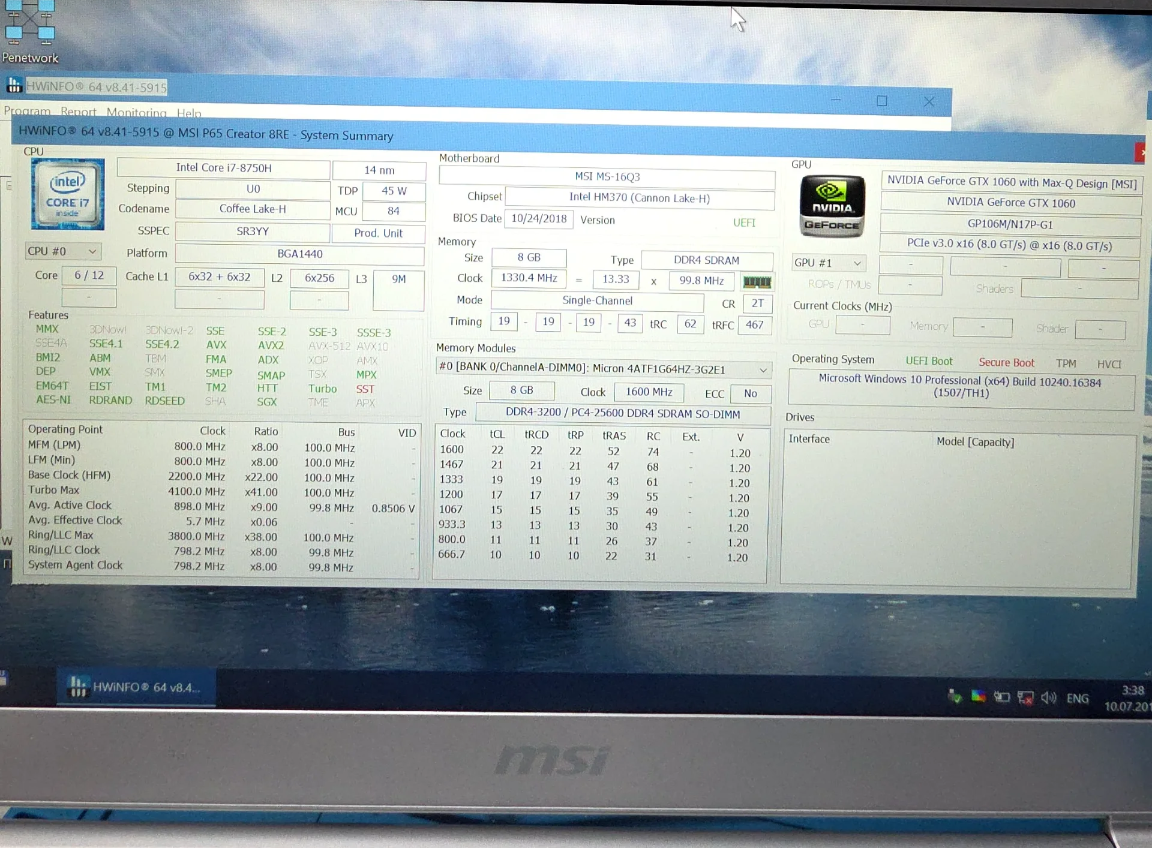
Task: Click the Drives Interface column header
Action: [809, 439]
